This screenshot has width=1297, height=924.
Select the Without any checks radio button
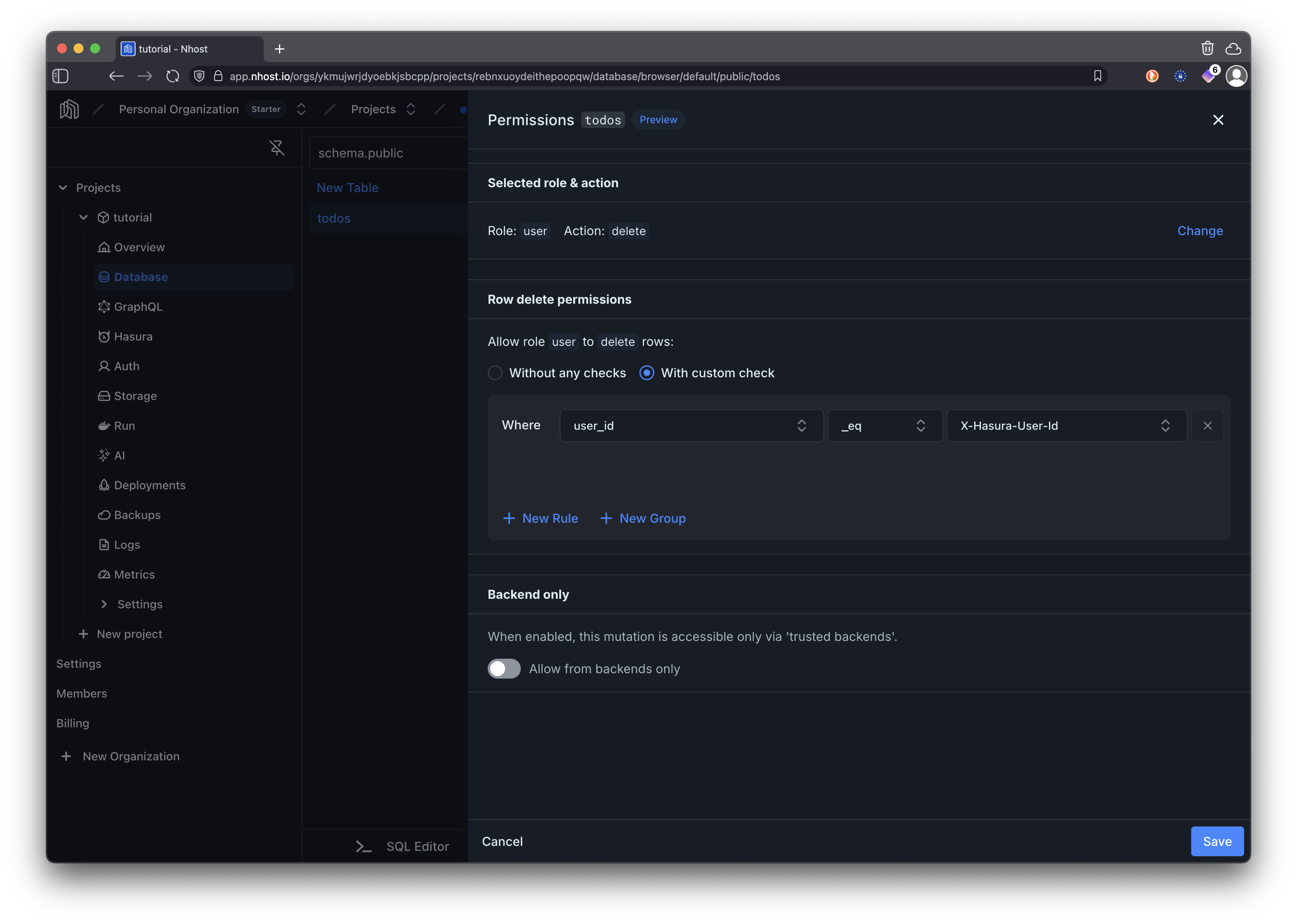click(495, 373)
